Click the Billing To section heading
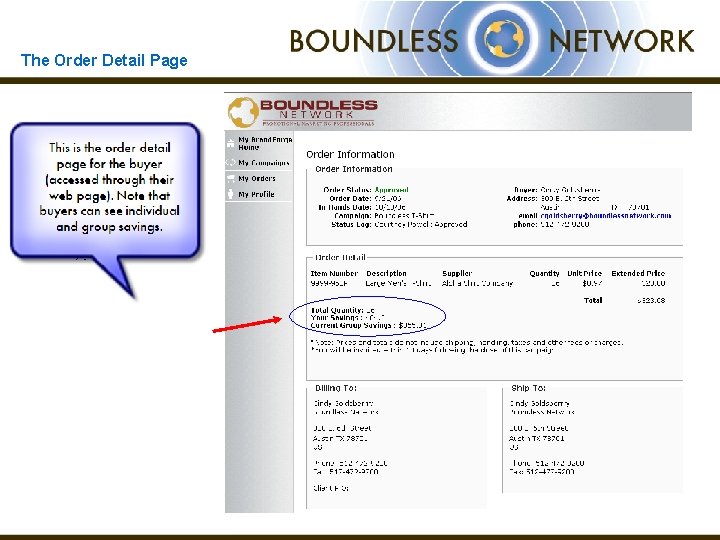 [336, 388]
